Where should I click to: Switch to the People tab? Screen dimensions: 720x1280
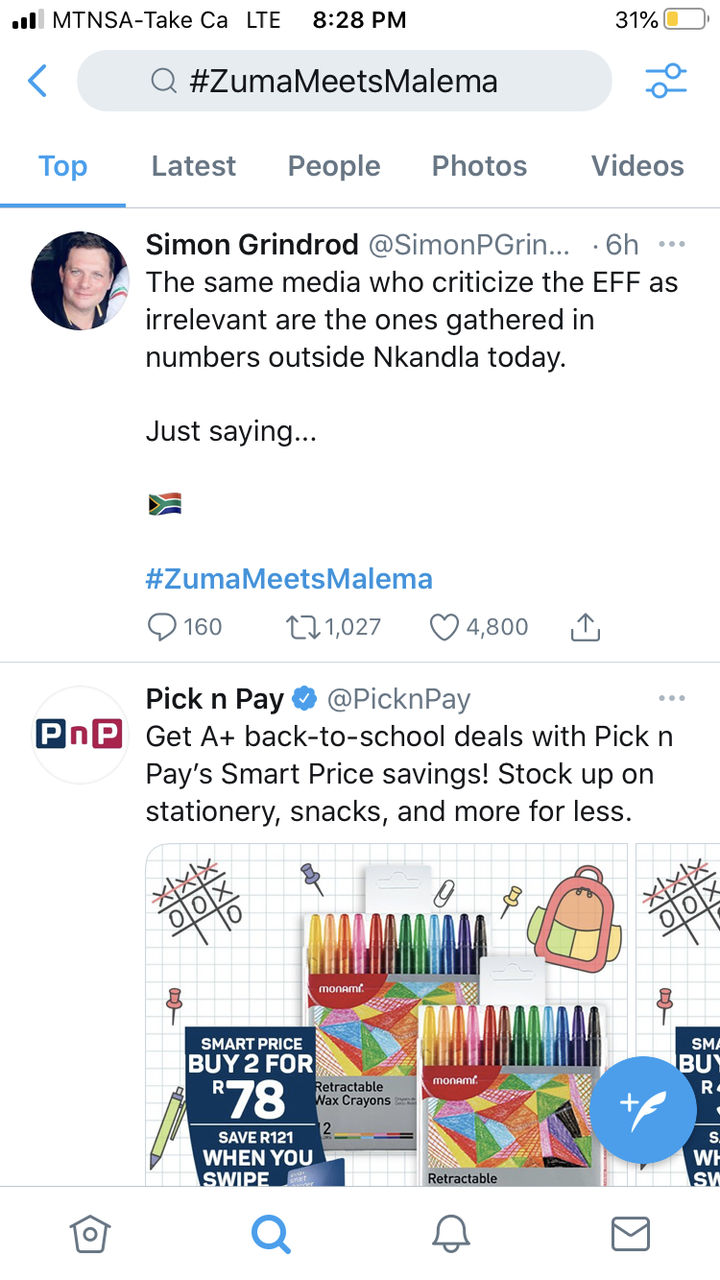(334, 166)
